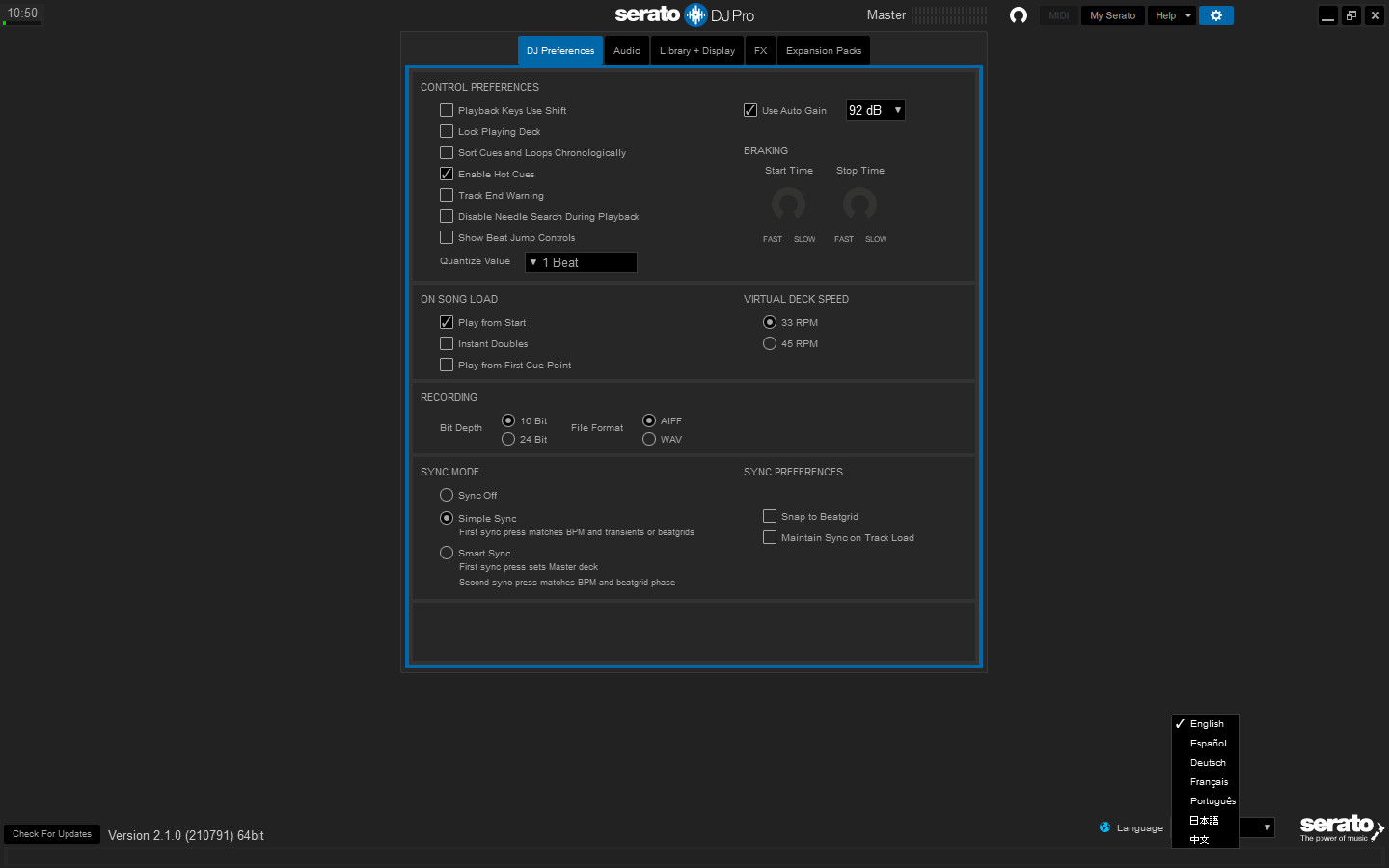The image size is (1389, 868).
Task: Select 33 RPM deck speed
Action: pos(770,322)
